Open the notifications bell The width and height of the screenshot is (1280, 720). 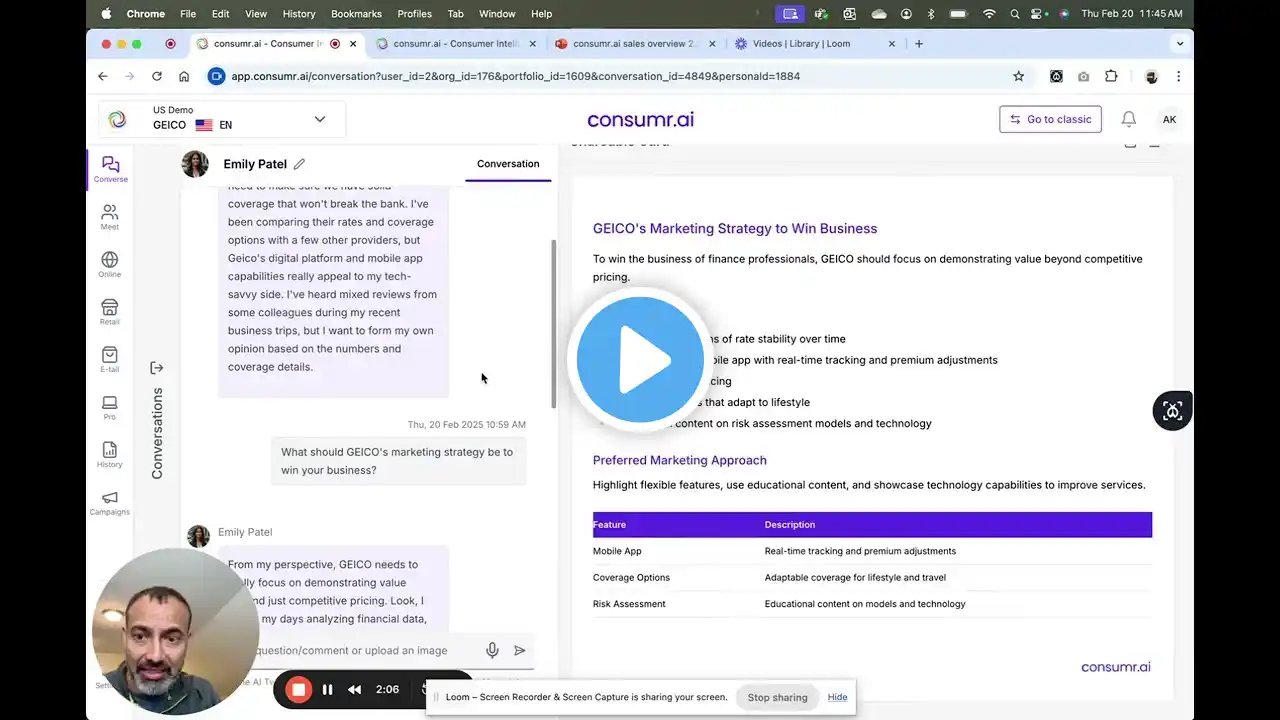coord(1129,119)
